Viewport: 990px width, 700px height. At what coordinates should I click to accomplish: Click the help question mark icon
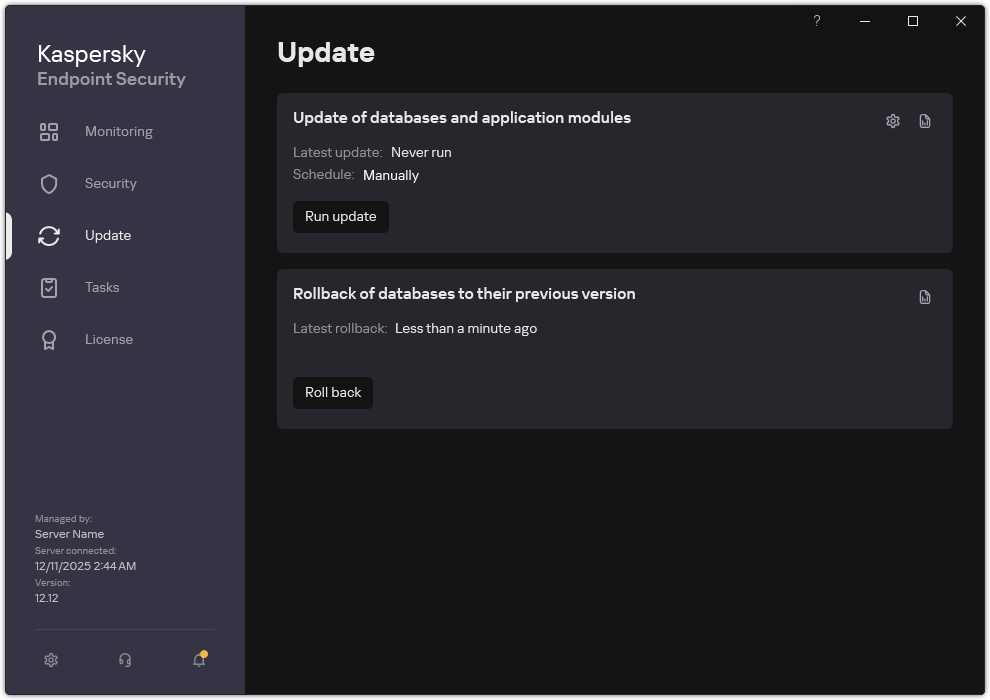(x=816, y=21)
